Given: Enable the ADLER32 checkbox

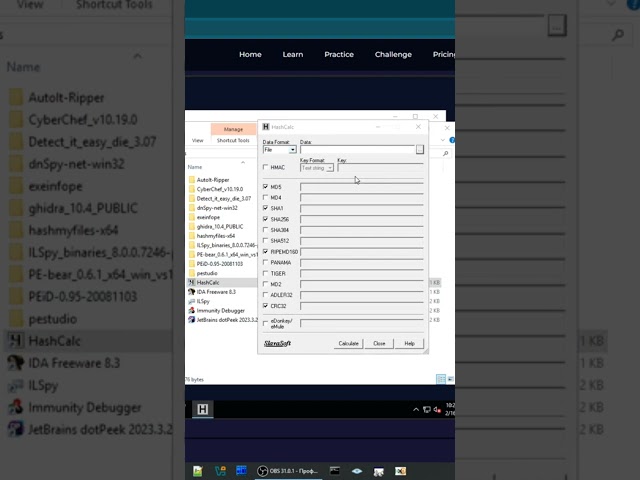Looking at the screenshot, I should coord(266,295).
